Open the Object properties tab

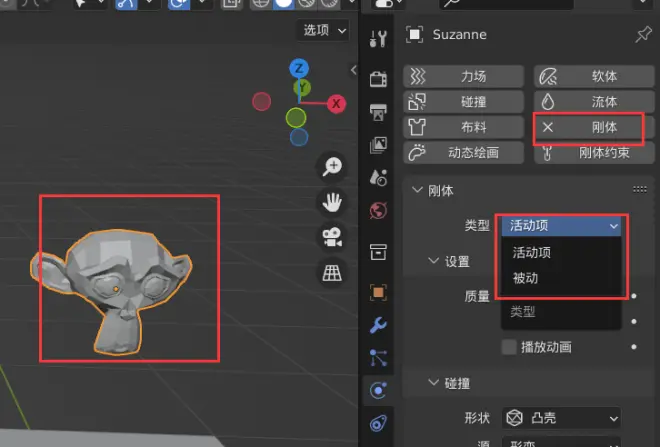pyautogui.click(x=378, y=292)
